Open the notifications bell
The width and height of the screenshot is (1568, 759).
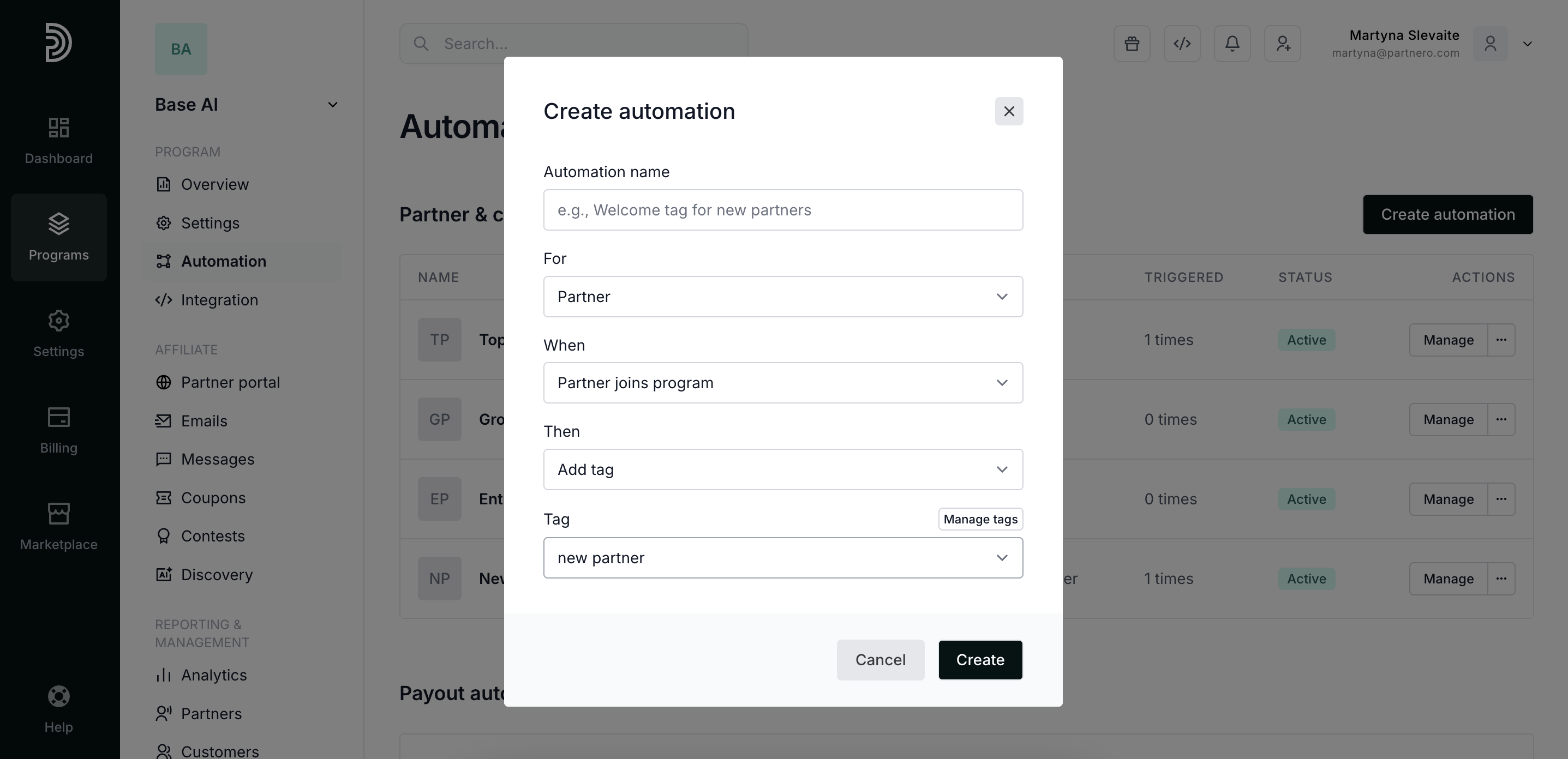point(1232,44)
